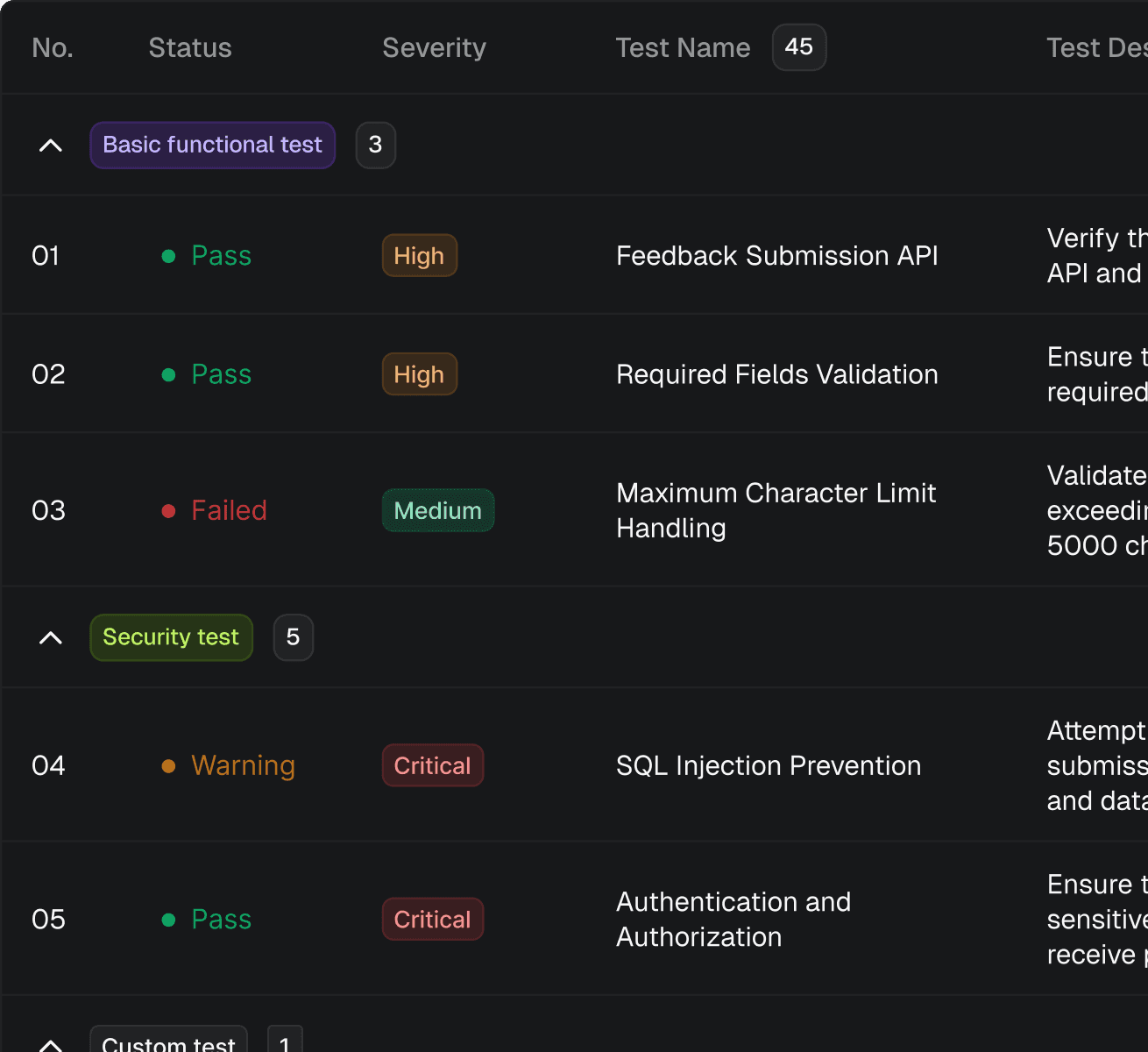The width and height of the screenshot is (1148, 1052).
Task: Click the Failed status on test 03
Action: tap(228, 510)
